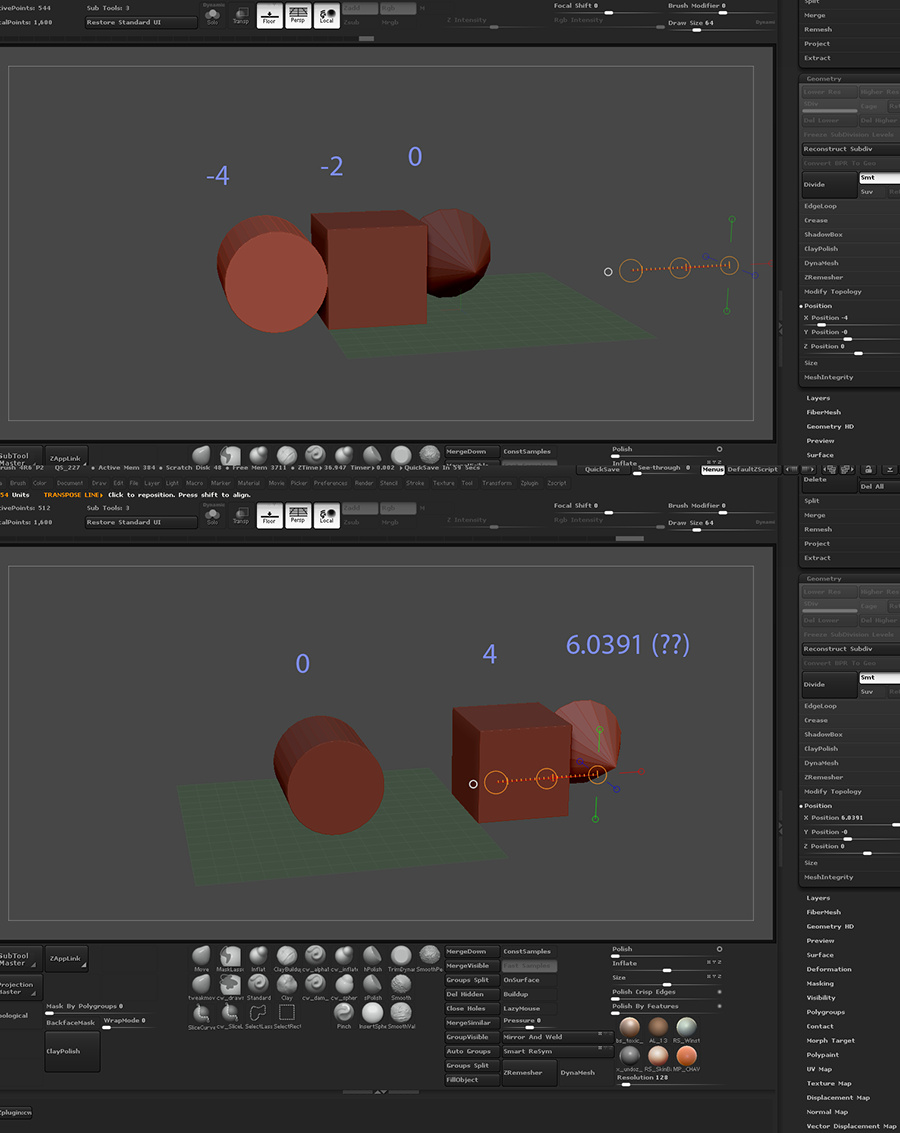
Task: Select the Move brush
Action: 202,956
